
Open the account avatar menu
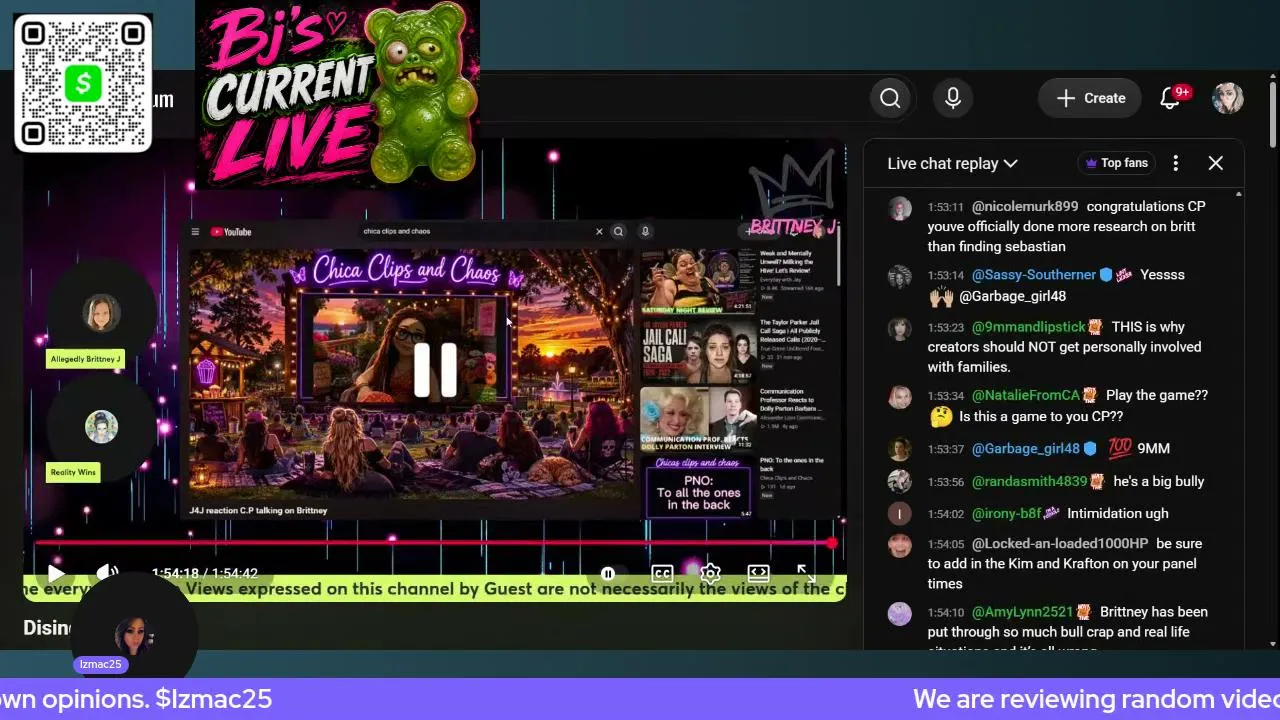(x=1228, y=98)
